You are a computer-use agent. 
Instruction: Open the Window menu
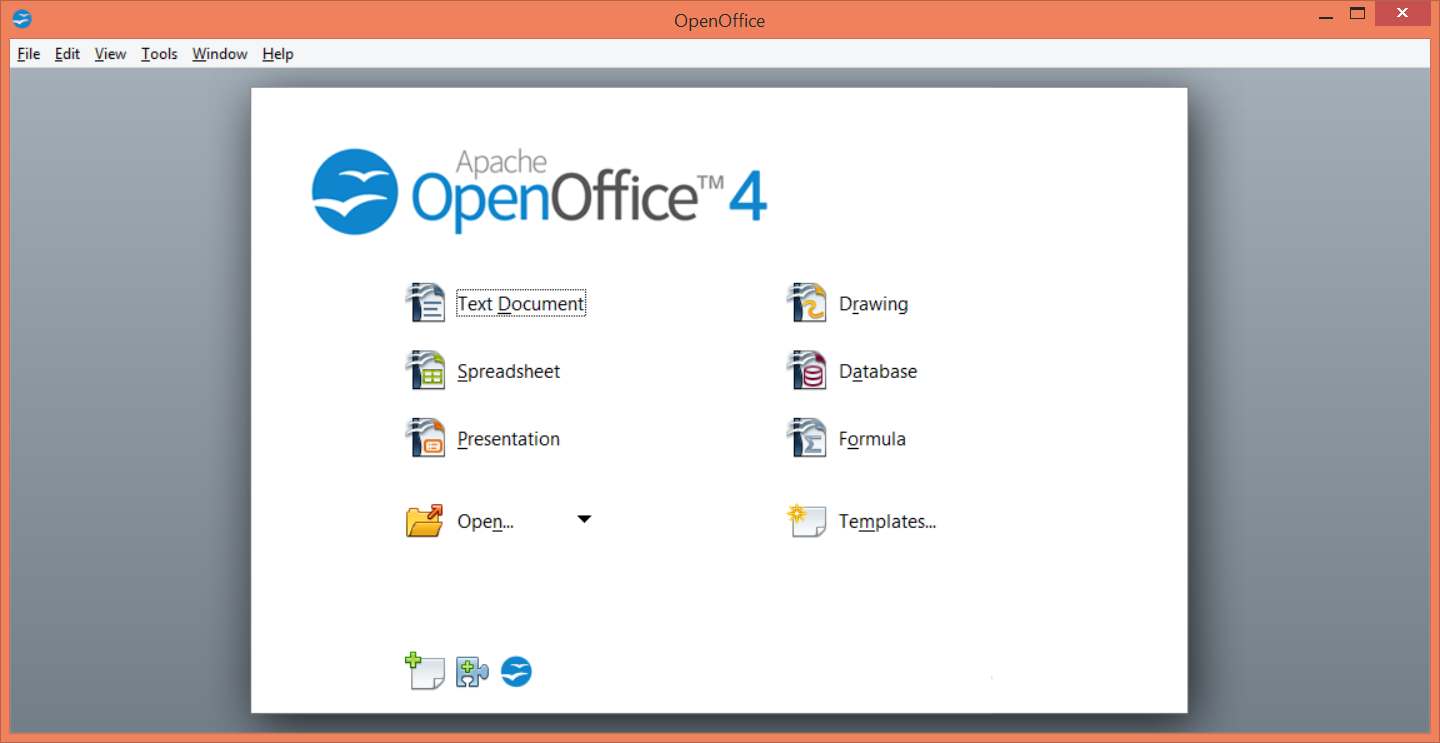pyautogui.click(x=220, y=54)
